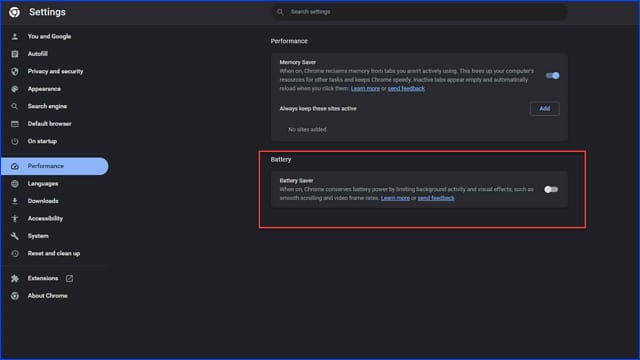Click the Search engine magnifier icon
640x360 pixels.
pyautogui.click(x=15, y=107)
